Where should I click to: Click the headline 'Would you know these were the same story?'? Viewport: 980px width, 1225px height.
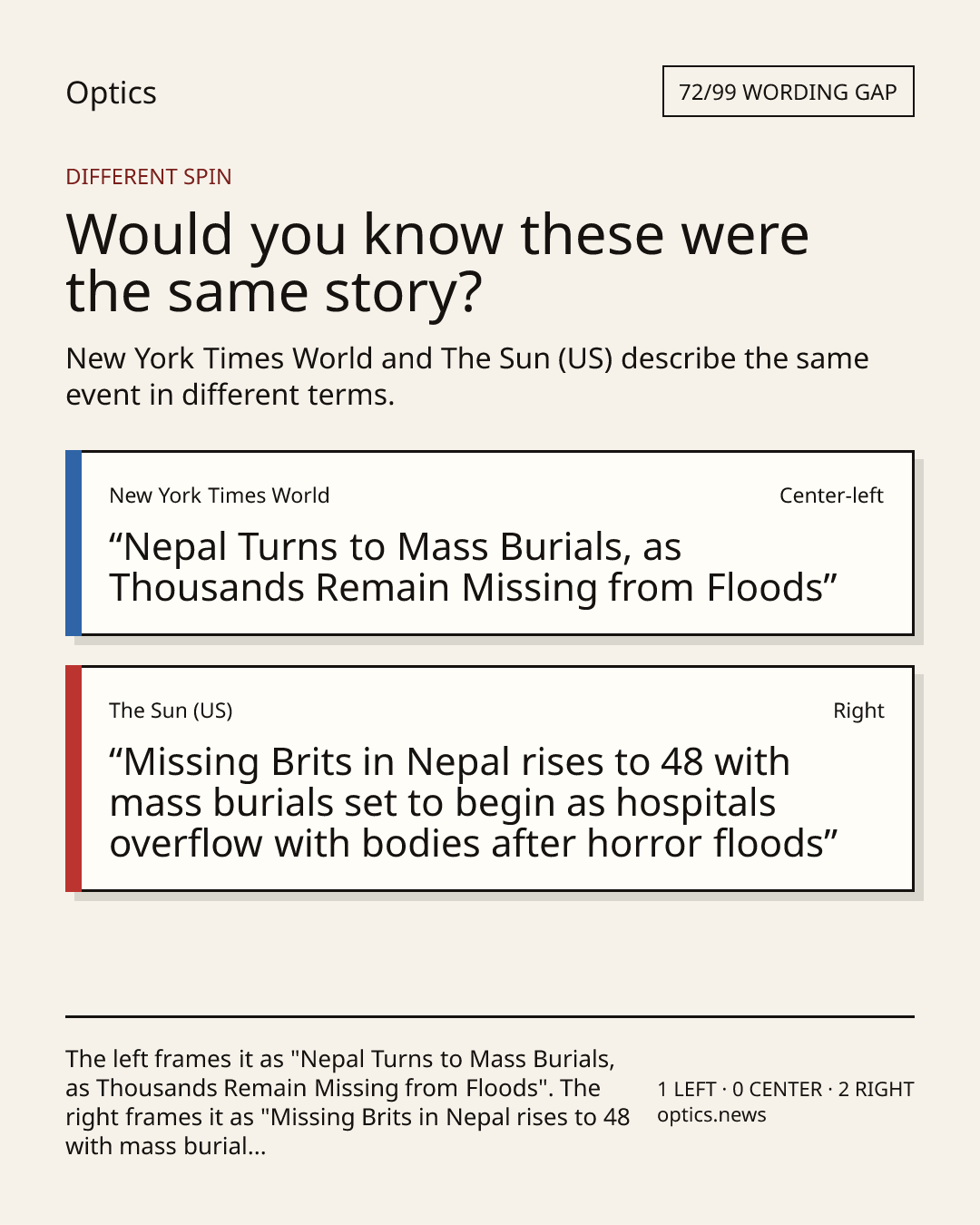pos(437,263)
